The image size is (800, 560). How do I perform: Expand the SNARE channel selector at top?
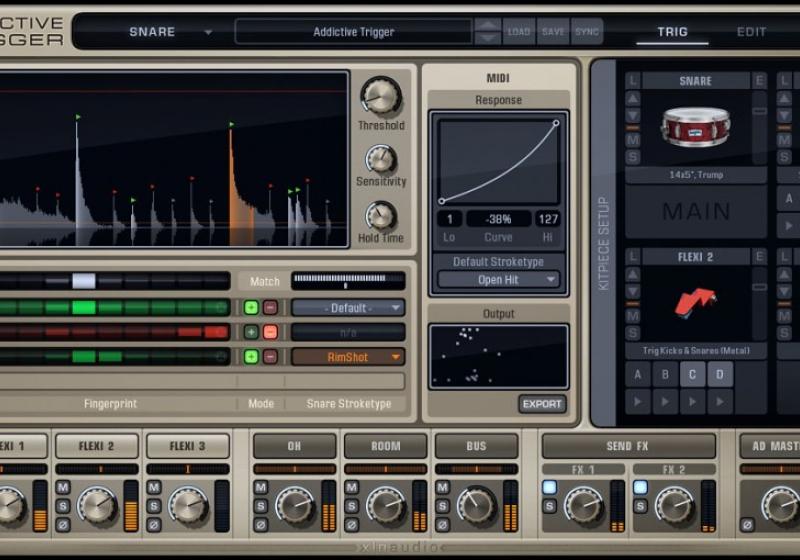208,32
